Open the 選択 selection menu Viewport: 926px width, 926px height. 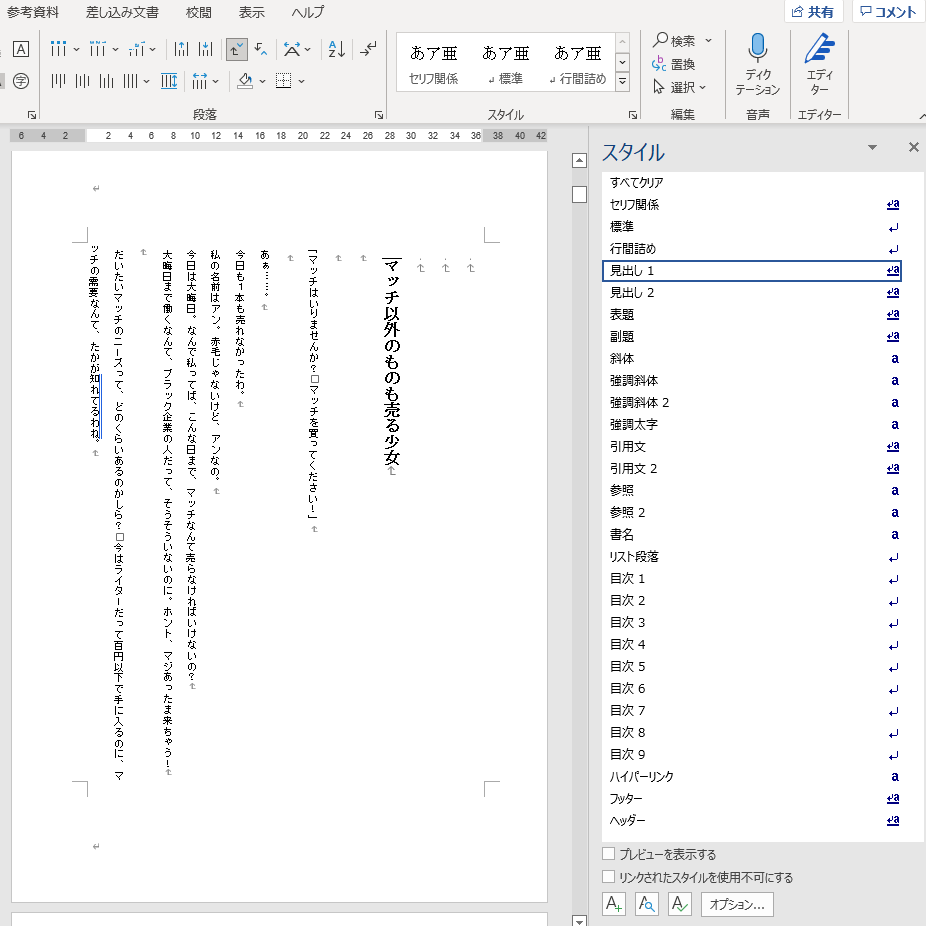[x=679, y=87]
